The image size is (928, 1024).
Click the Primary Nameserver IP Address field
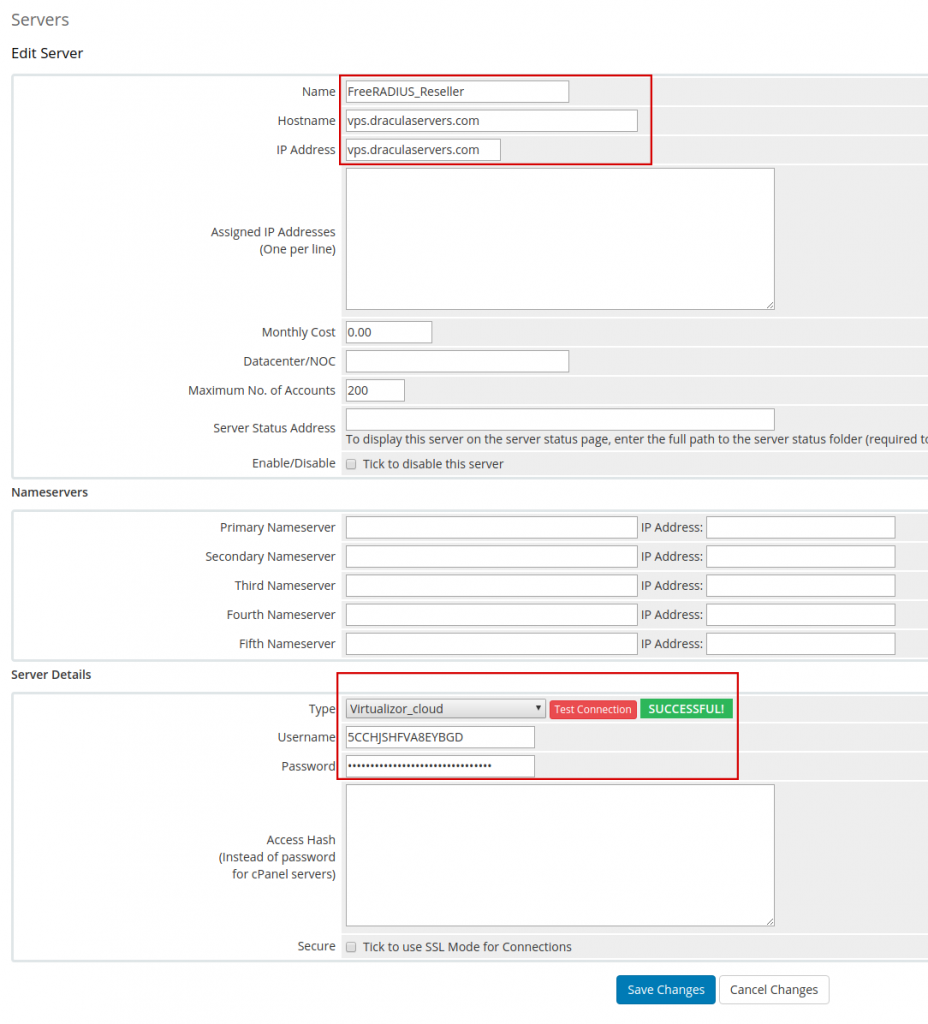[x=801, y=527]
